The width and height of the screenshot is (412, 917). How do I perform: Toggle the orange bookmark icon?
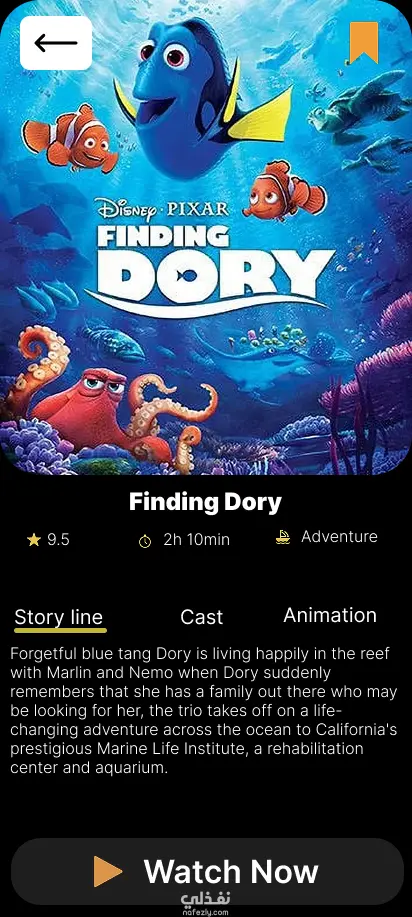pos(364,43)
